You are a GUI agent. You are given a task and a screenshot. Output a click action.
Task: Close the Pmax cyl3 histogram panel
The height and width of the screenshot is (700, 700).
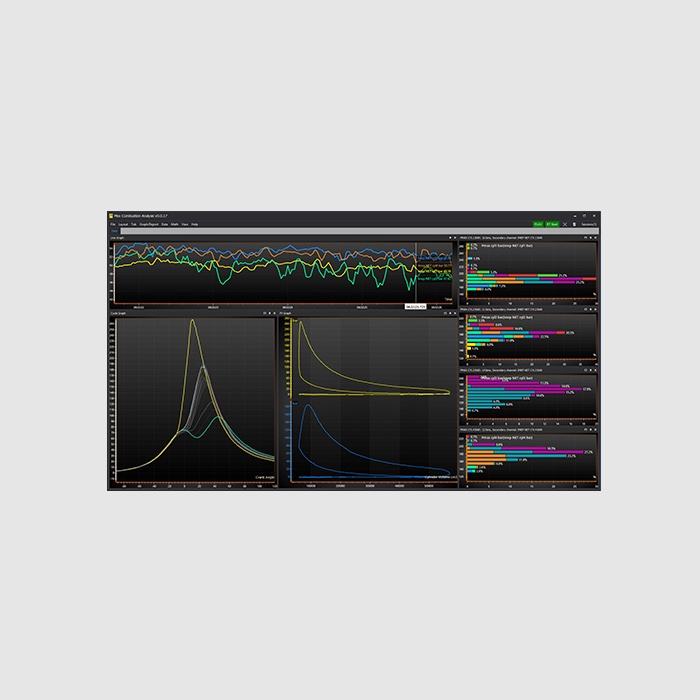(596, 370)
